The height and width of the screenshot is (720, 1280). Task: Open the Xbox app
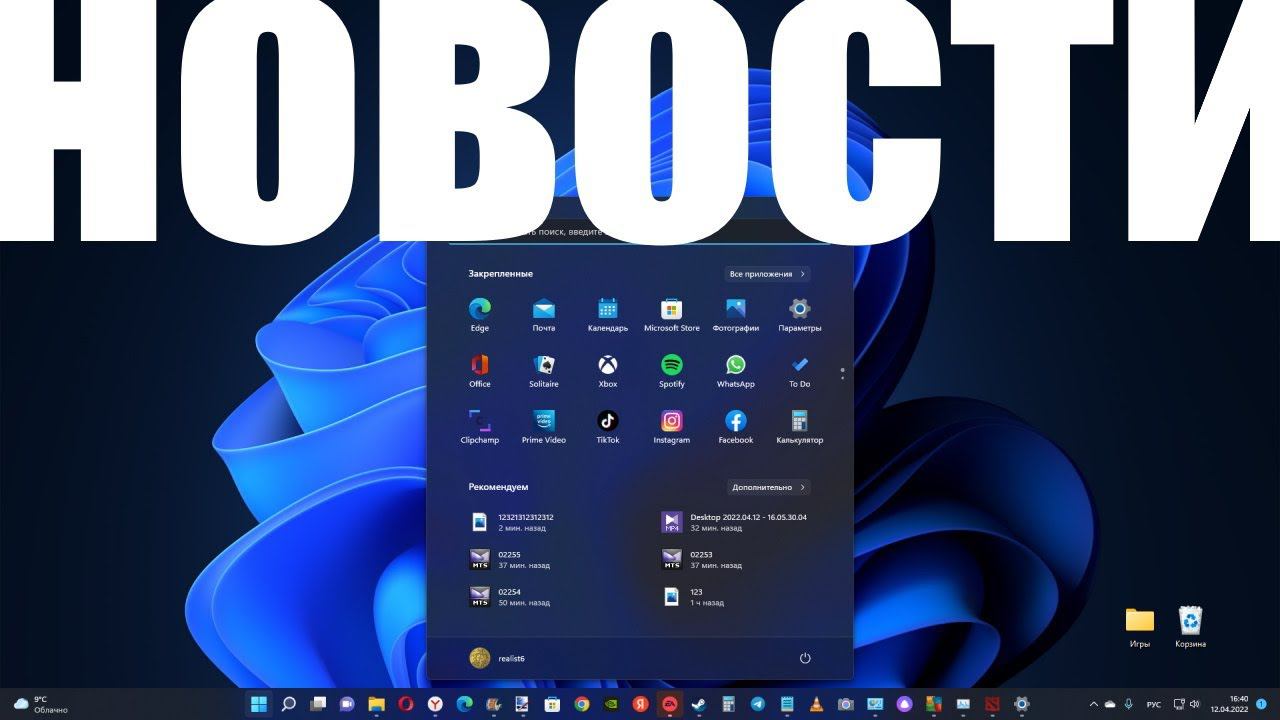[608, 370]
